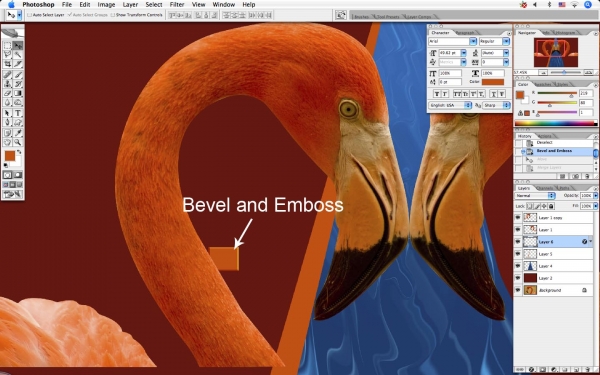Switch to the Histogram tab

click(x=565, y=33)
